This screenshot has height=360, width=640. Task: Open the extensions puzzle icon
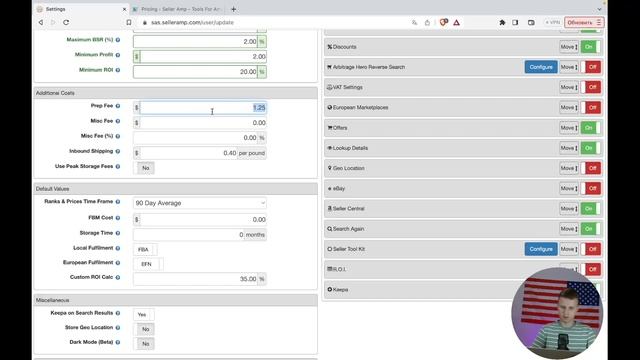pos(502,22)
